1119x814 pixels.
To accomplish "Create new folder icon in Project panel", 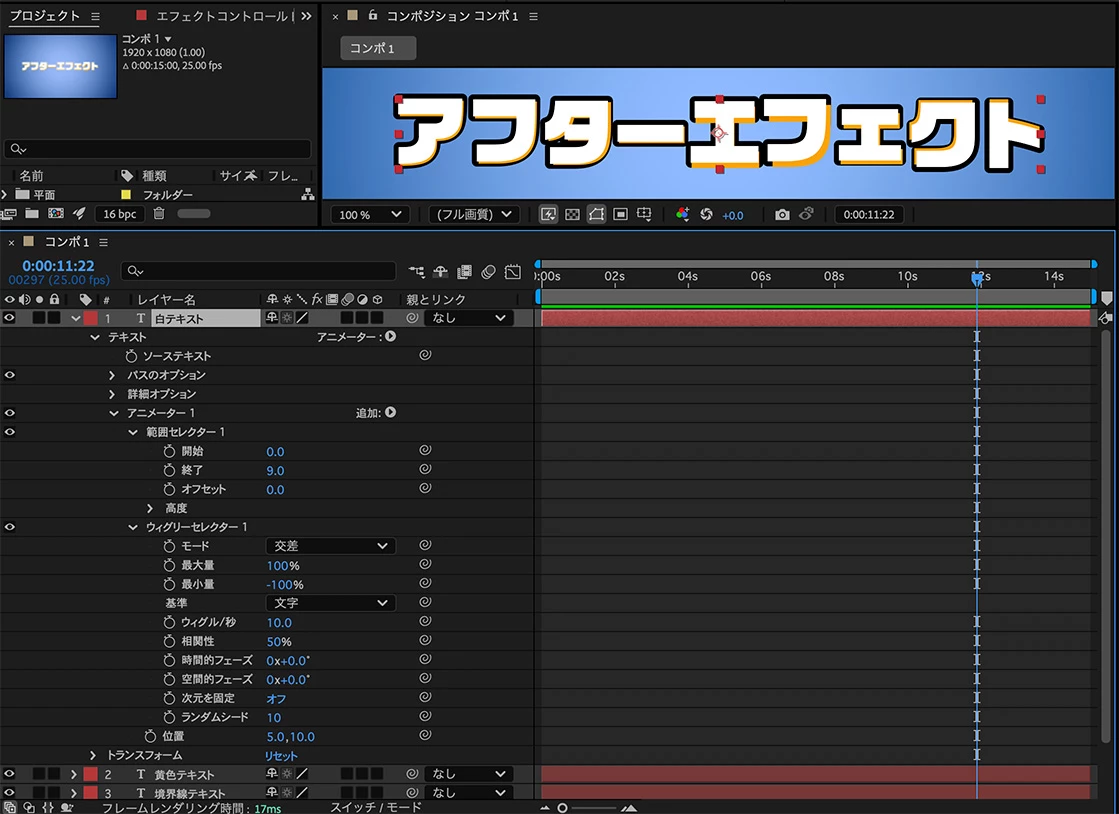I will (32, 213).
